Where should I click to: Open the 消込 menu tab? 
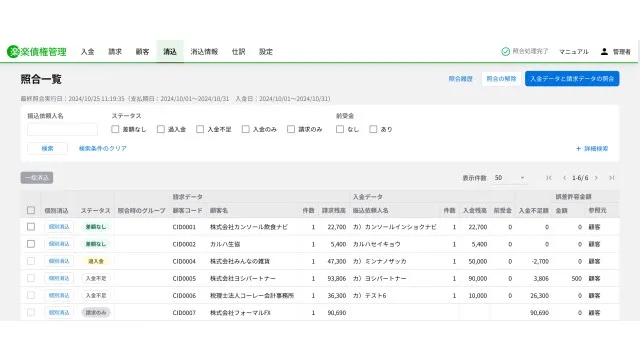pos(170,51)
